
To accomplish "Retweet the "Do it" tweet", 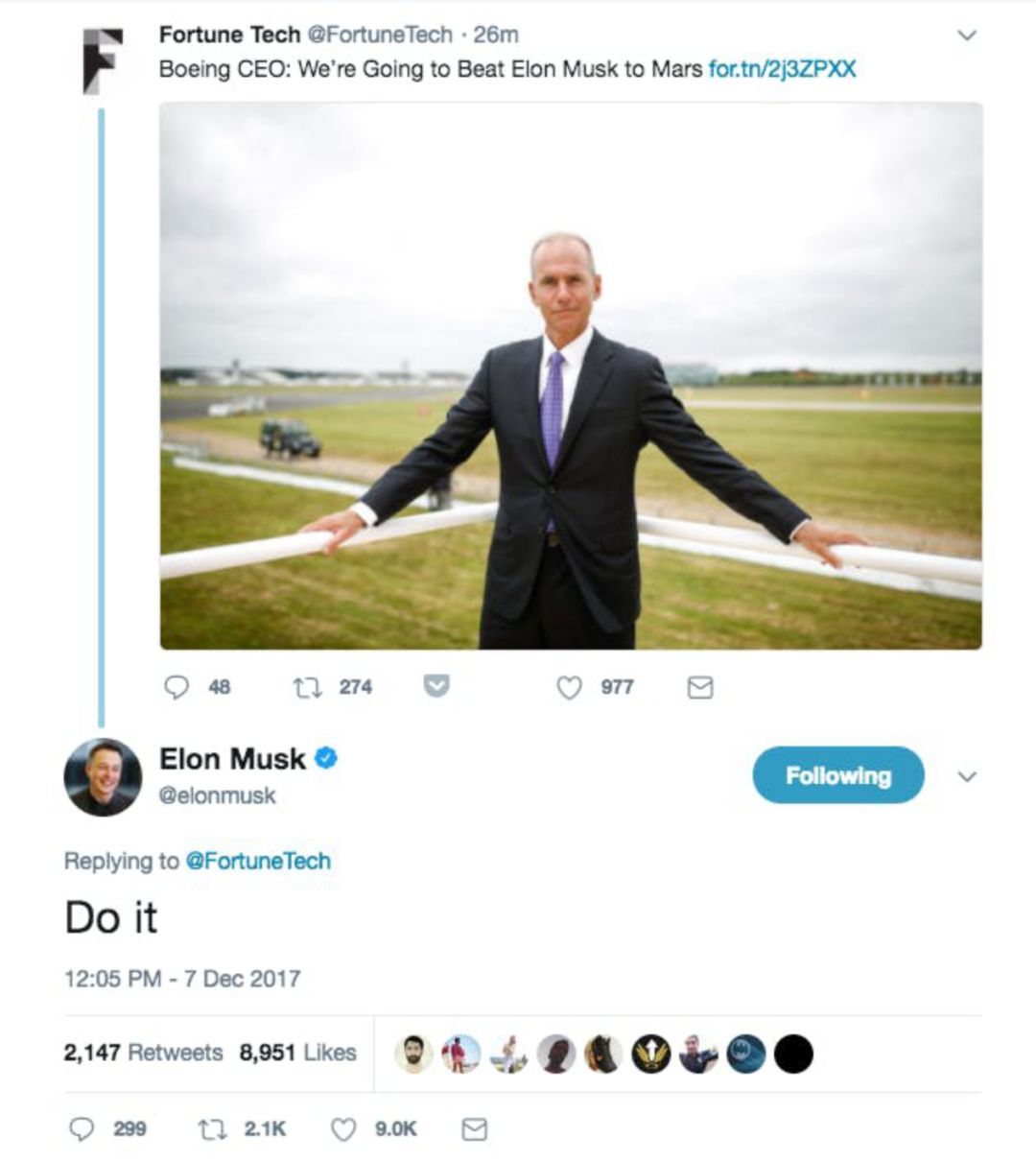I will pyautogui.click(x=210, y=1129).
